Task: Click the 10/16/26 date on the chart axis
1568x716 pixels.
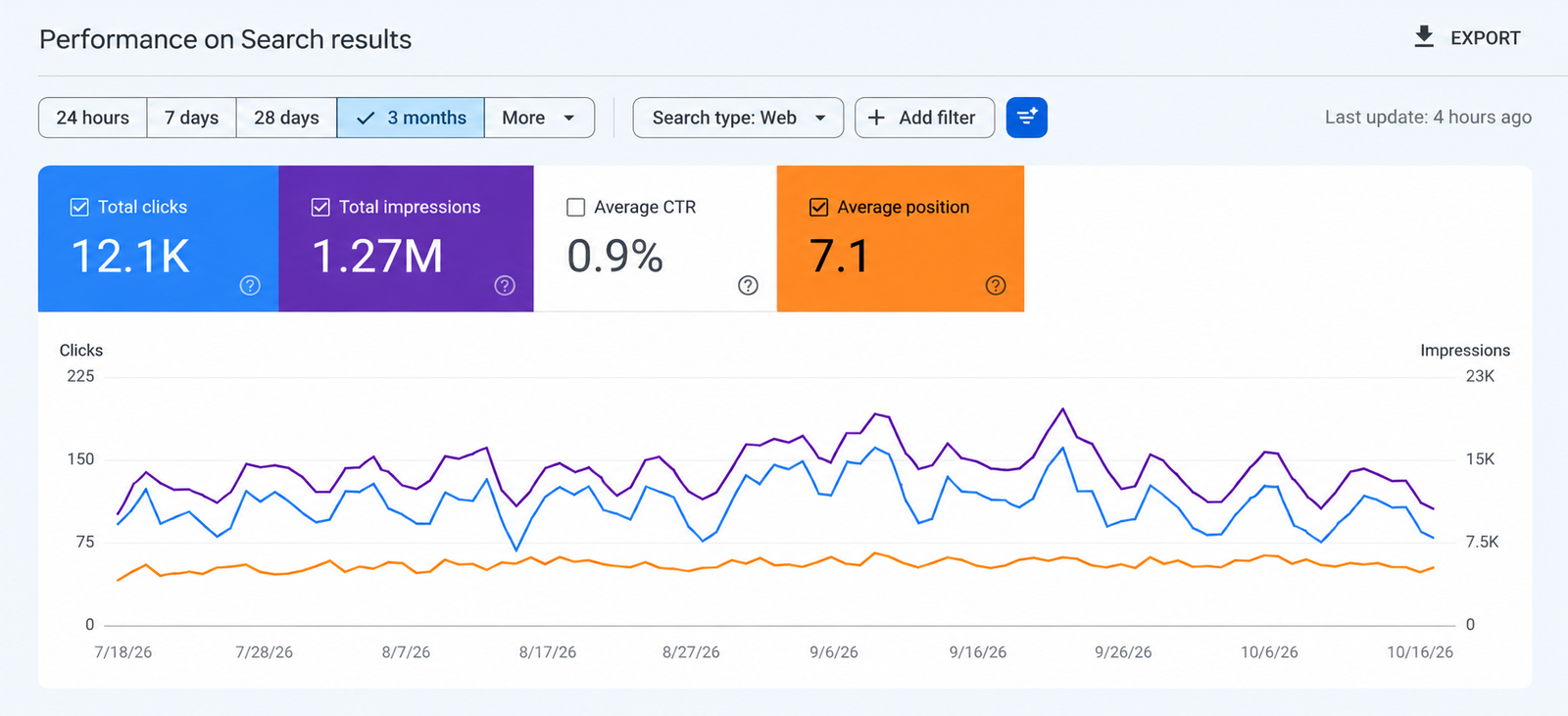Action: point(1420,652)
